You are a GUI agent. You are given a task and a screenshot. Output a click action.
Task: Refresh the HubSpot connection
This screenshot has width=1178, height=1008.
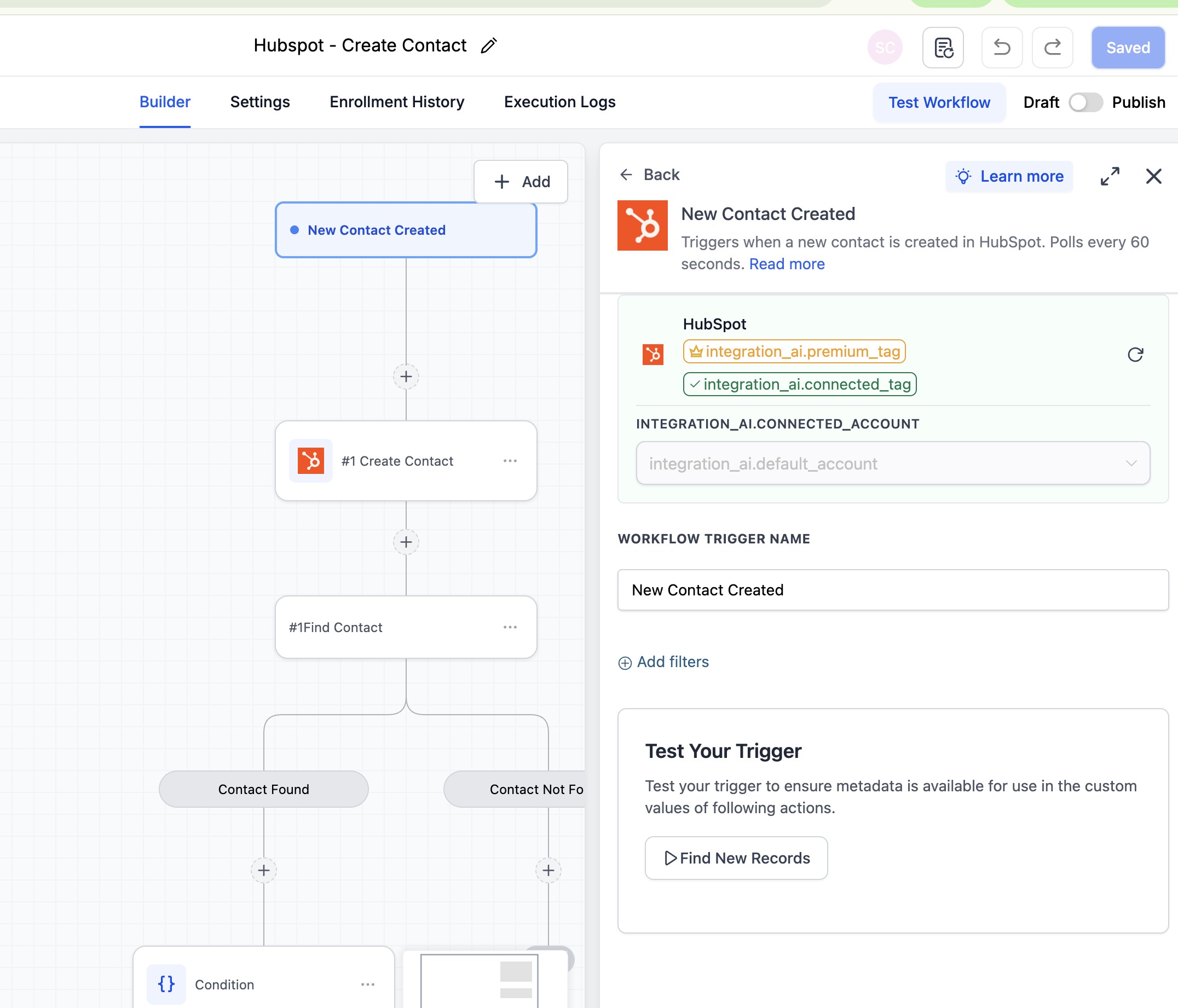click(1135, 355)
